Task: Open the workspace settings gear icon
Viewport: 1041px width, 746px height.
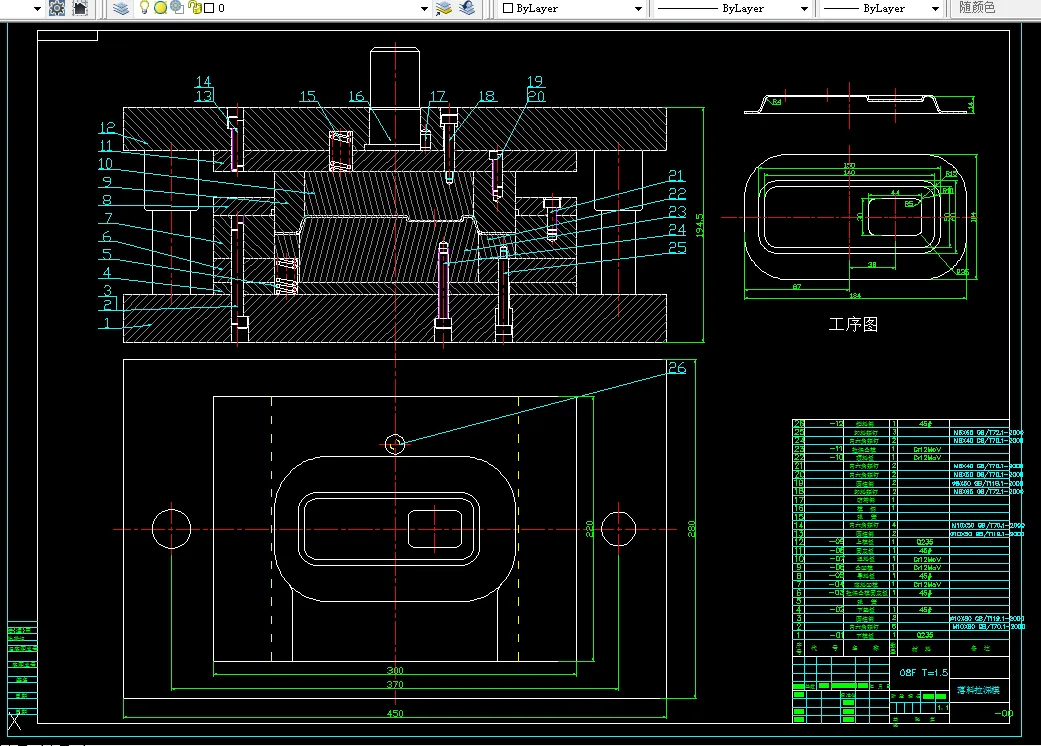Action: tap(57, 8)
